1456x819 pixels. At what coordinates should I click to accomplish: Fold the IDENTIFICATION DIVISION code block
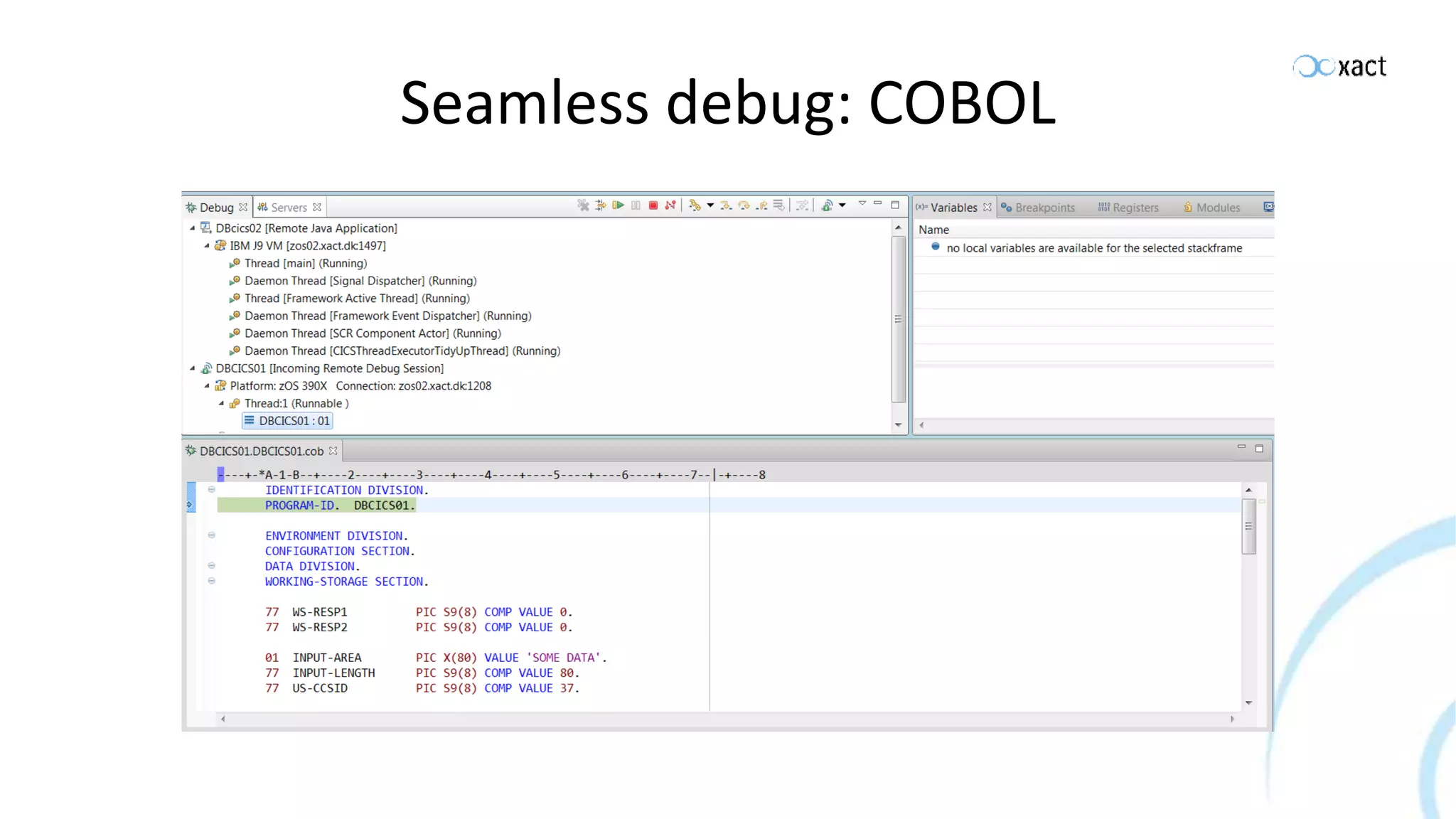coord(211,490)
